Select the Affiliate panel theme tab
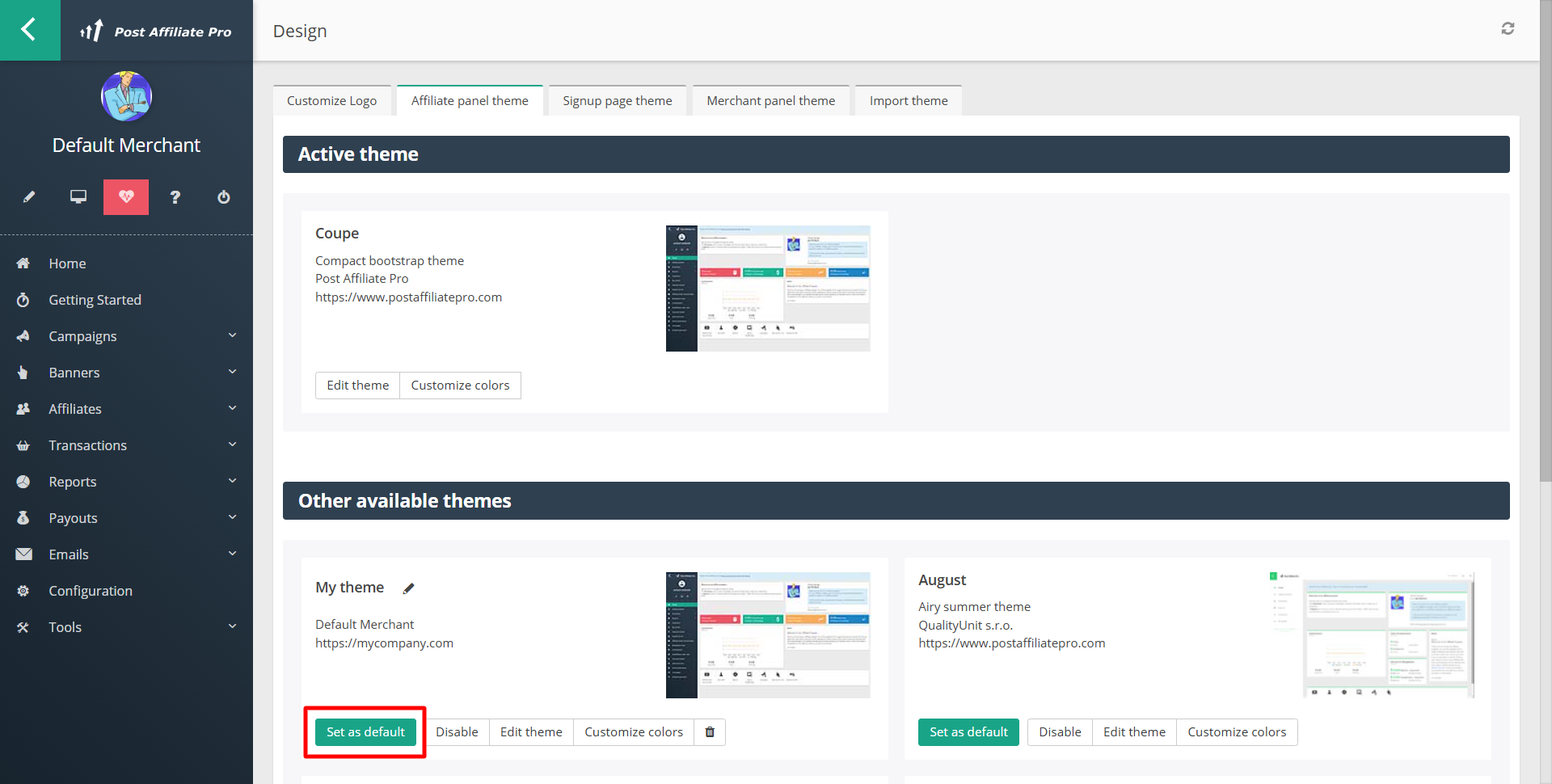This screenshot has height=784, width=1552. point(470,100)
